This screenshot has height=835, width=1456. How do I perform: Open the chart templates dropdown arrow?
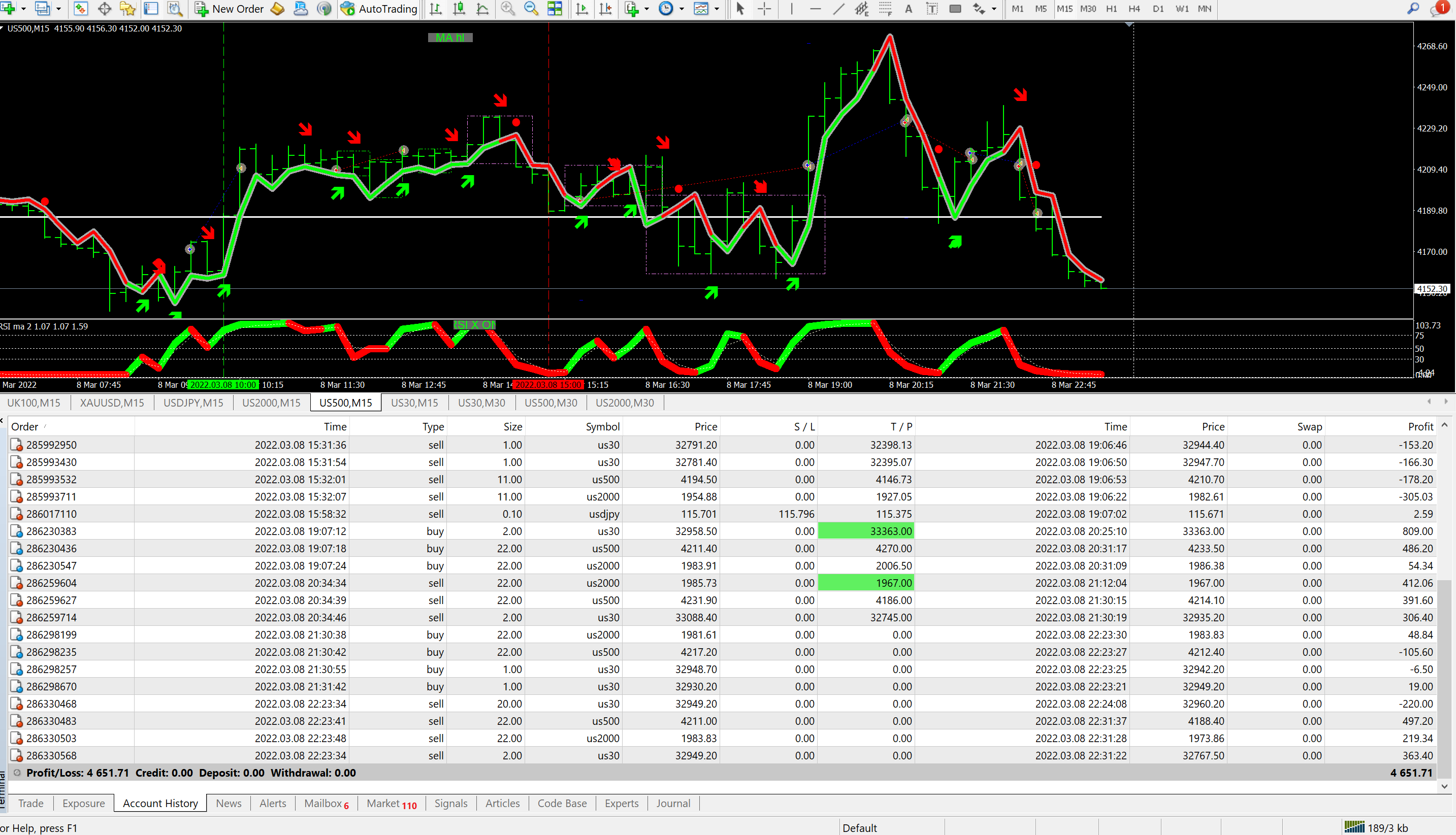pos(717,9)
